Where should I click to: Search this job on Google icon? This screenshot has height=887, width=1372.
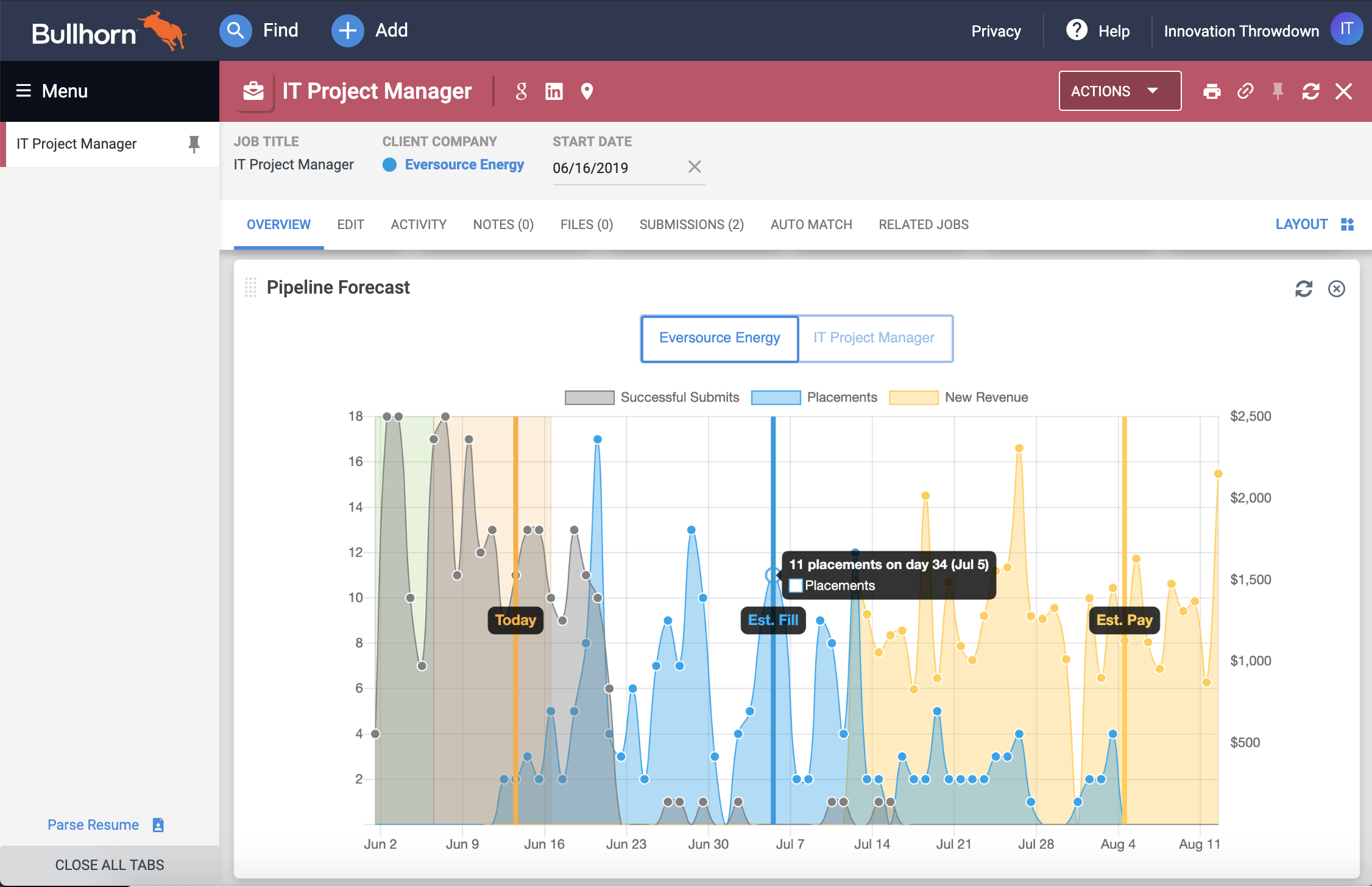tap(521, 91)
